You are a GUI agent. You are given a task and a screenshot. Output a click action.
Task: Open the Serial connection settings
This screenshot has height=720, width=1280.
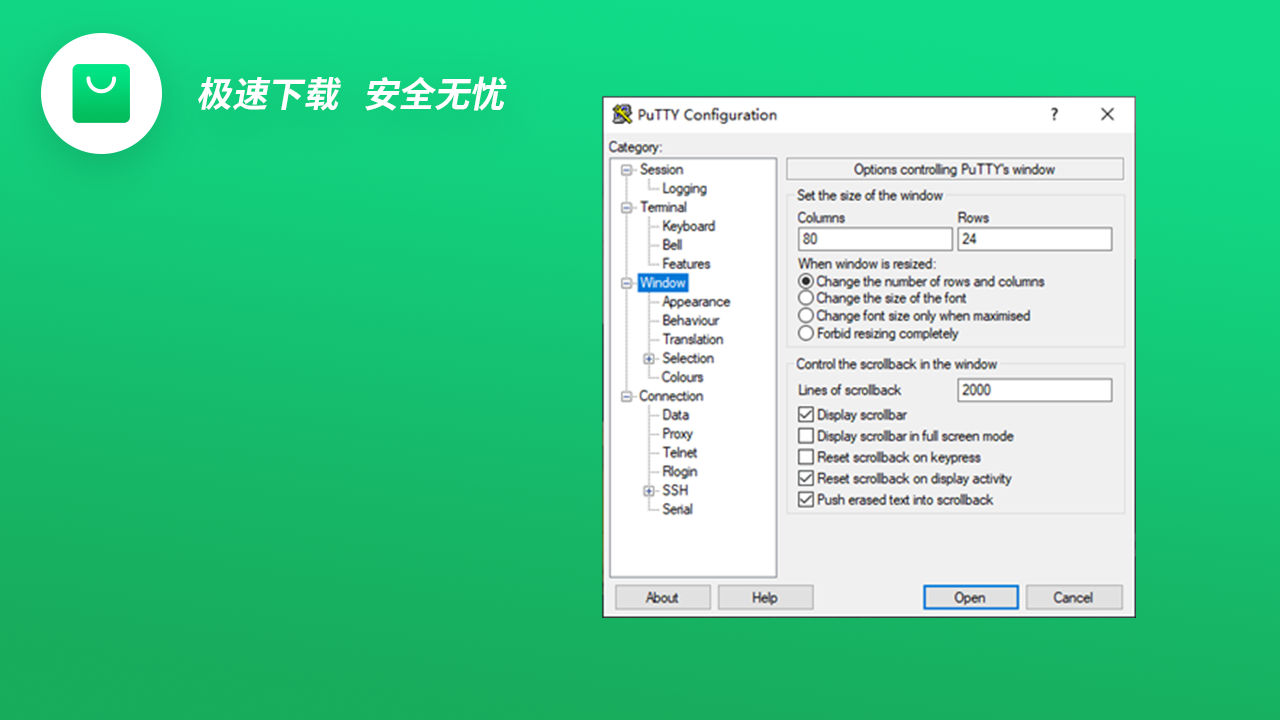coord(678,509)
